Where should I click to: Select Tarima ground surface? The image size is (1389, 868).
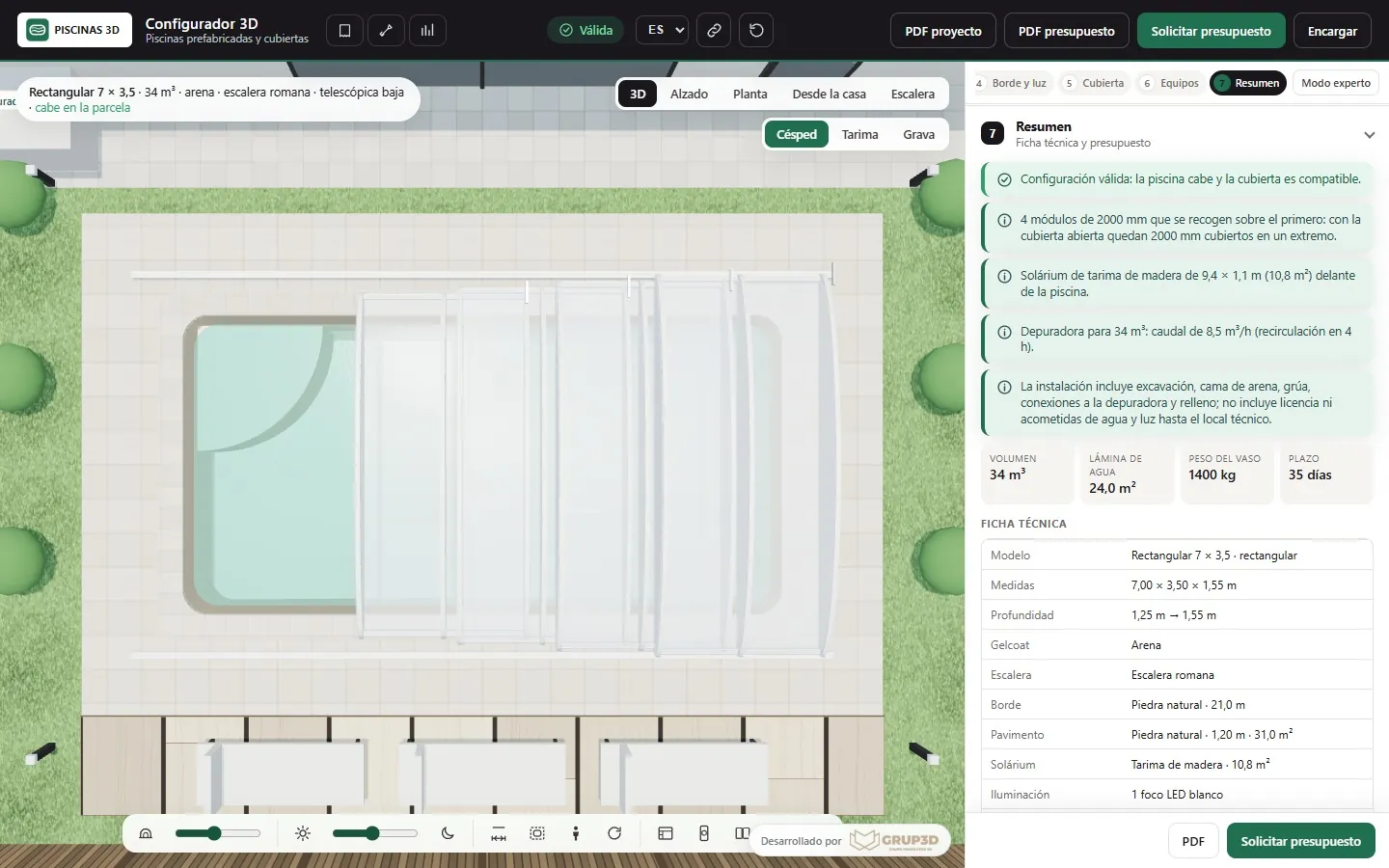click(859, 135)
